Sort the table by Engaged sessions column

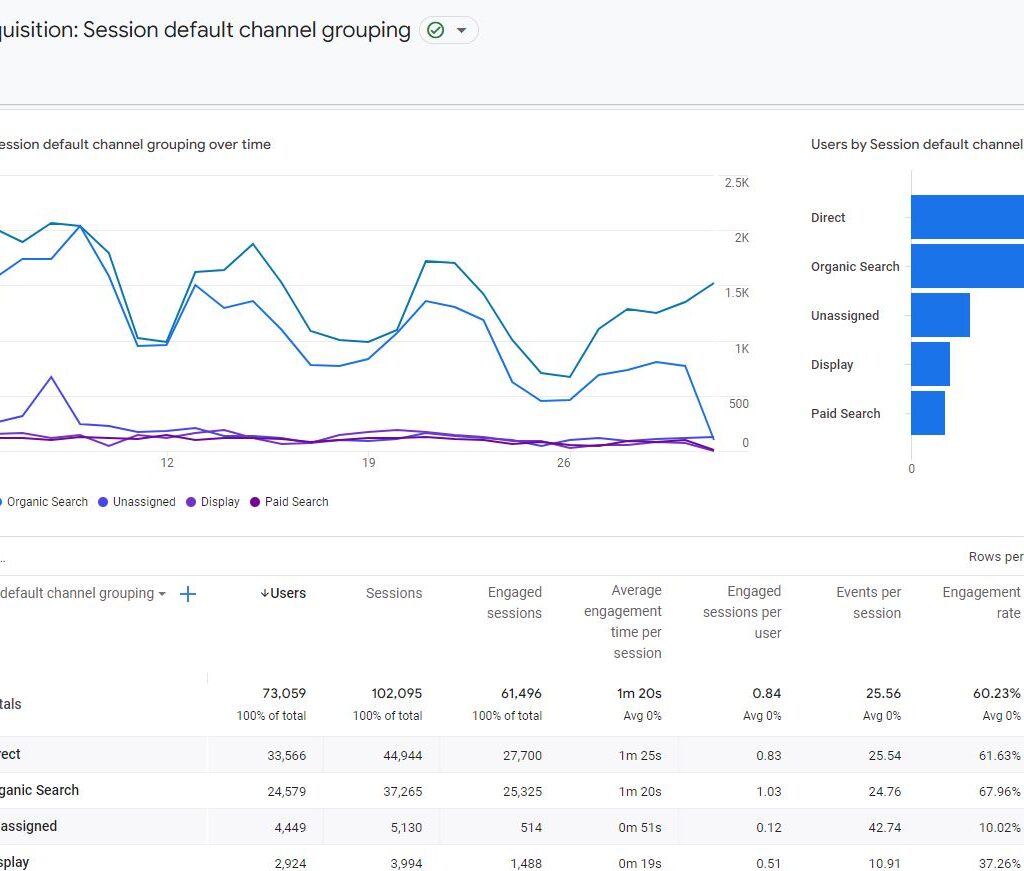click(514, 603)
